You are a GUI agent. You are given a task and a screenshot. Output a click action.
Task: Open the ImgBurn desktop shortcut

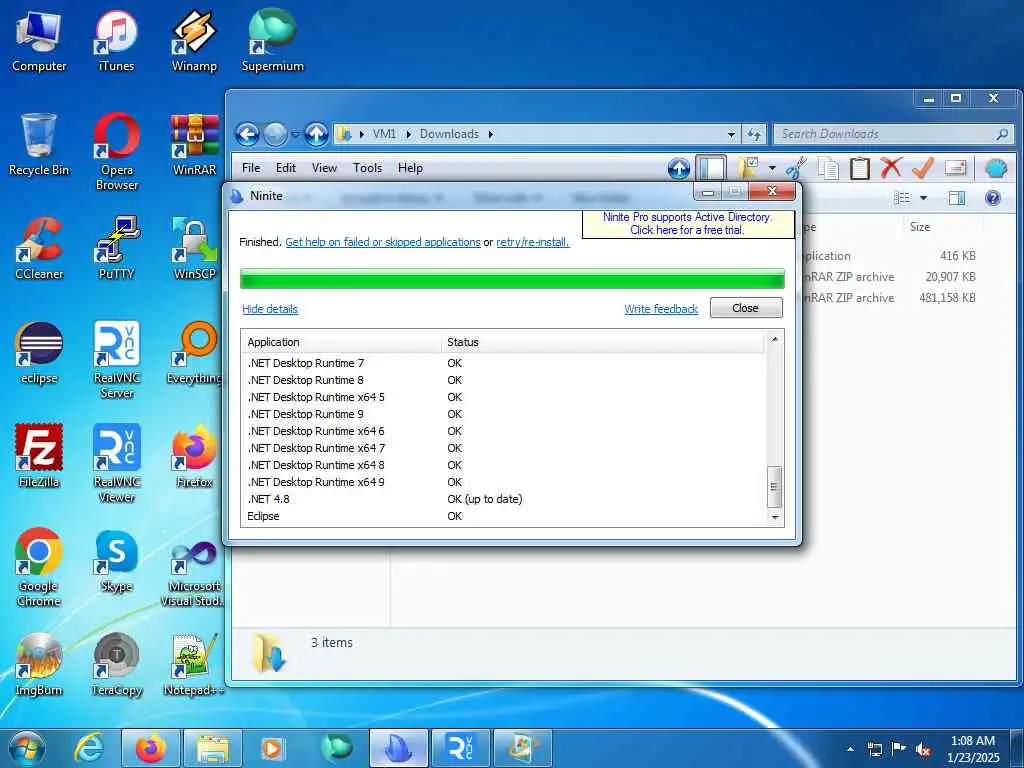click(39, 665)
